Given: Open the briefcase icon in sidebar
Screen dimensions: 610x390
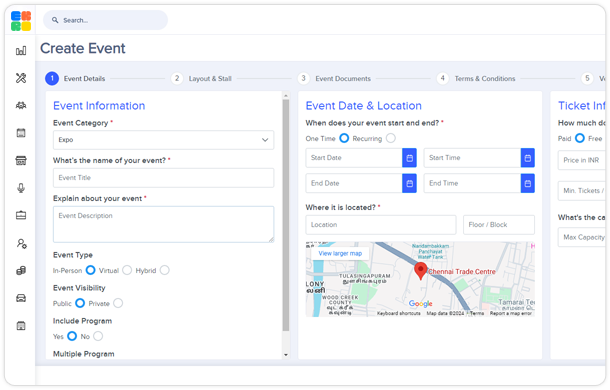Looking at the screenshot, I should point(21,215).
